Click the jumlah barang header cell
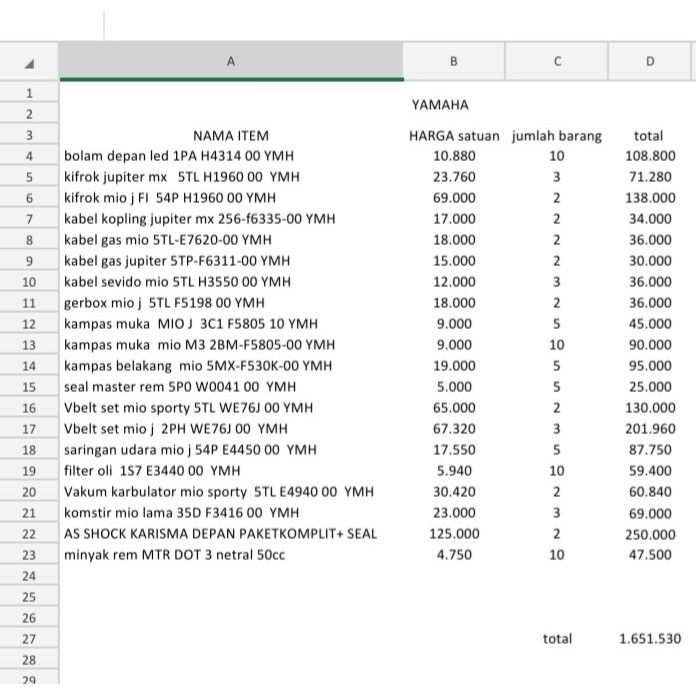The image size is (696, 696). [556, 135]
